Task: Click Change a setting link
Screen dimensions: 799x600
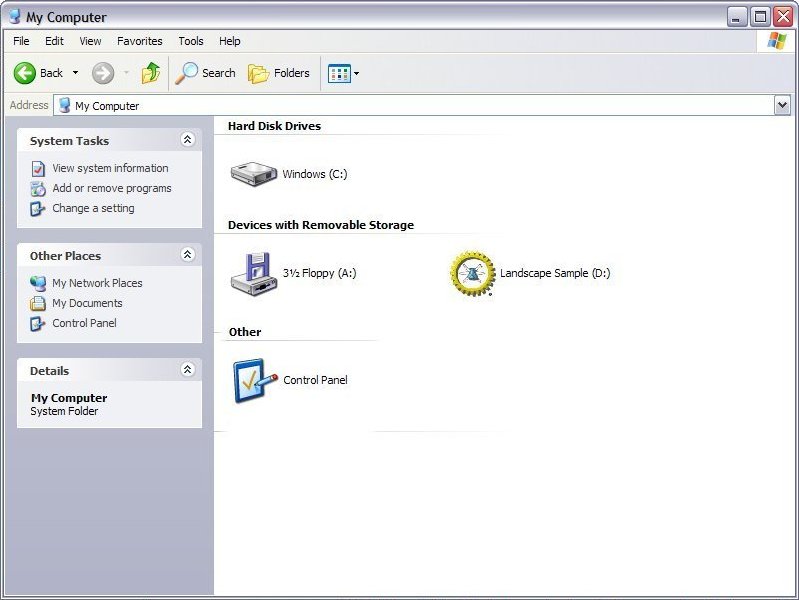Action: pyautogui.click(x=93, y=208)
